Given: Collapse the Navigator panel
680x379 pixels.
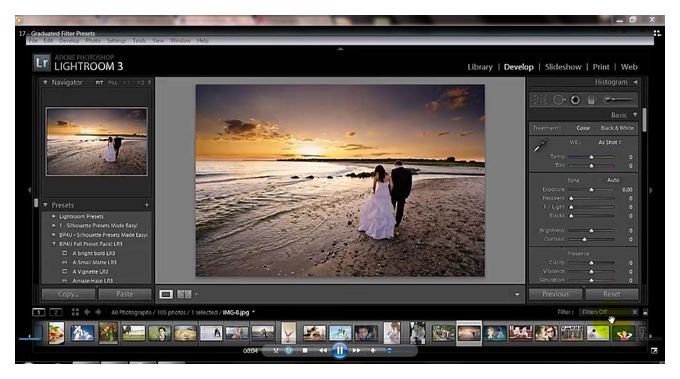Looking at the screenshot, I should tap(45, 82).
